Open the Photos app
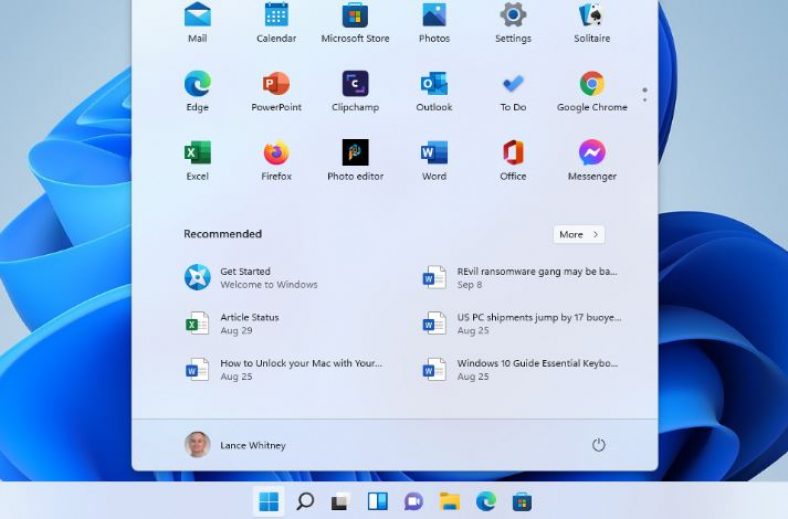This screenshot has width=788, height=519. coord(434,23)
